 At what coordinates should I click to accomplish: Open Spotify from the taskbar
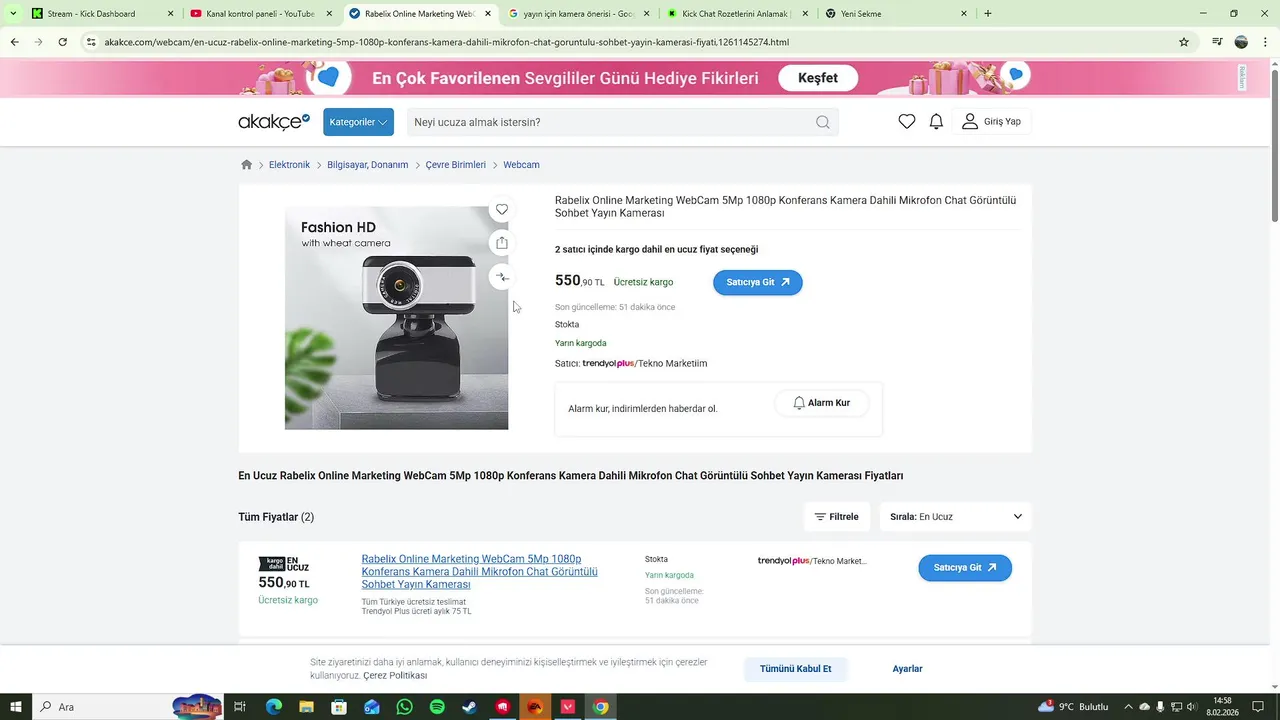click(437, 707)
